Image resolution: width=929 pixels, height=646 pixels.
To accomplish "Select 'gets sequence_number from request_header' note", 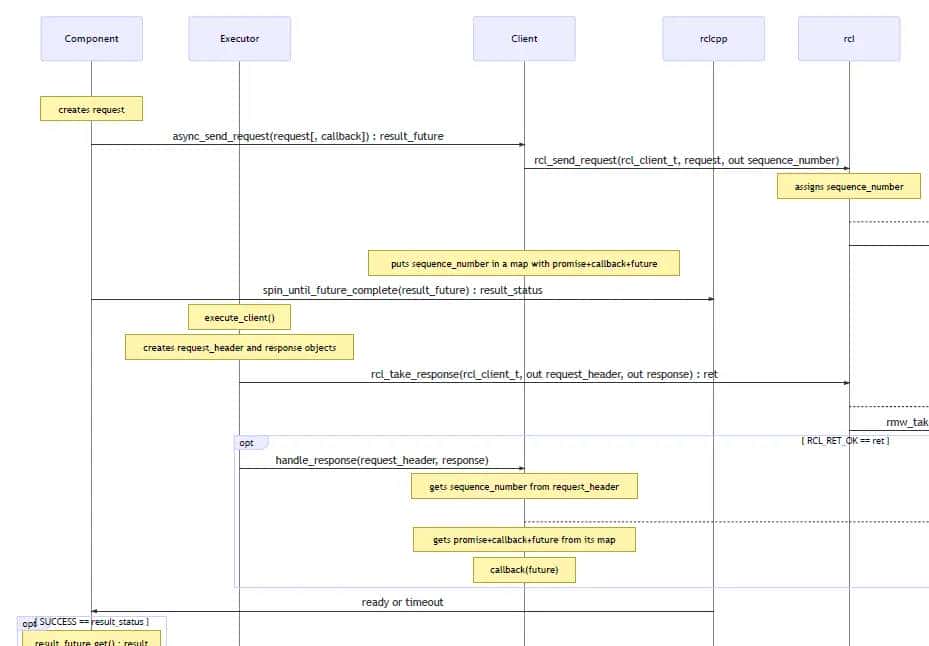I will [524, 486].
